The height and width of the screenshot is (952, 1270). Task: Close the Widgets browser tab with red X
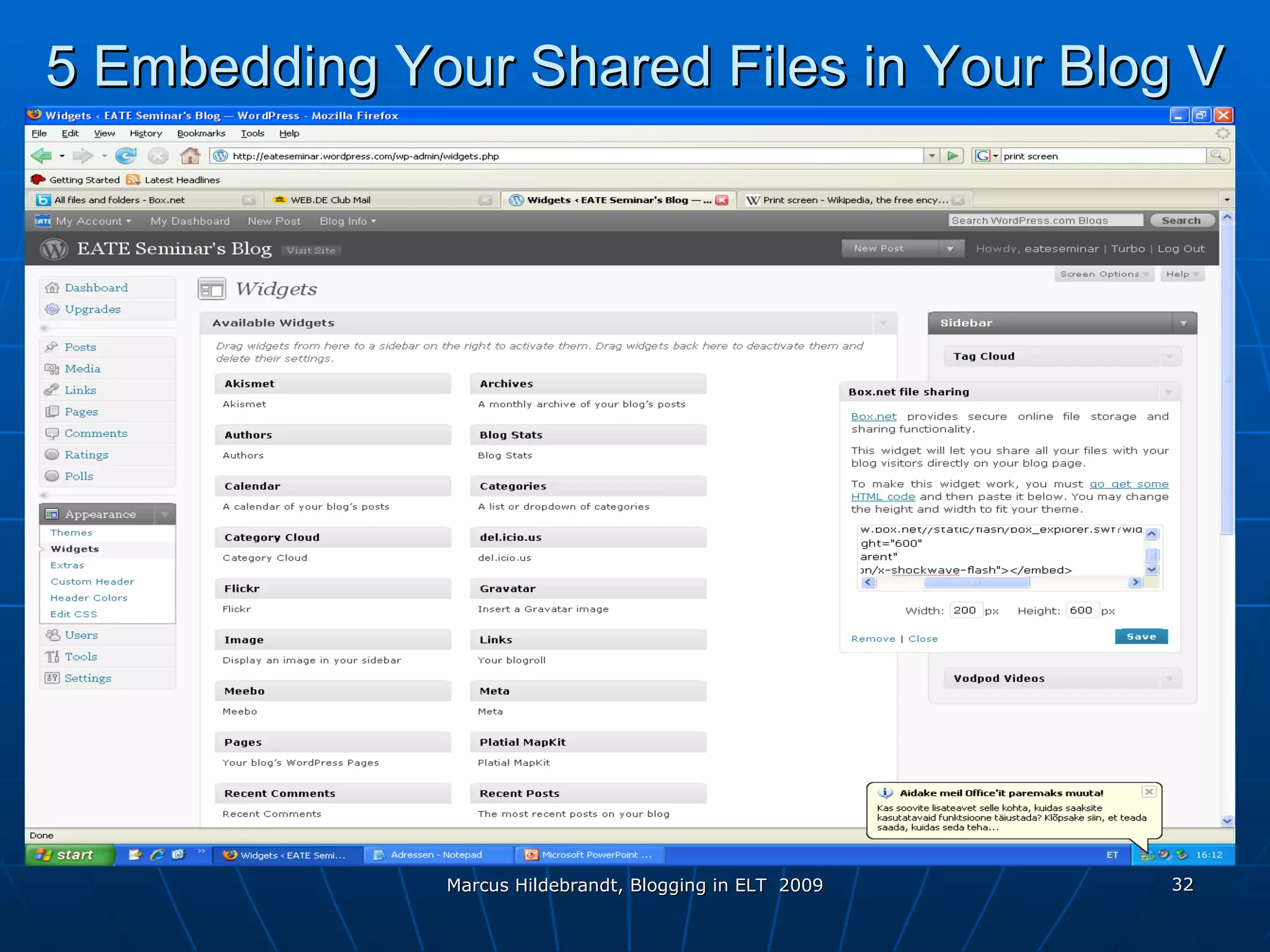pyautogui.click(x=722, y=200)
